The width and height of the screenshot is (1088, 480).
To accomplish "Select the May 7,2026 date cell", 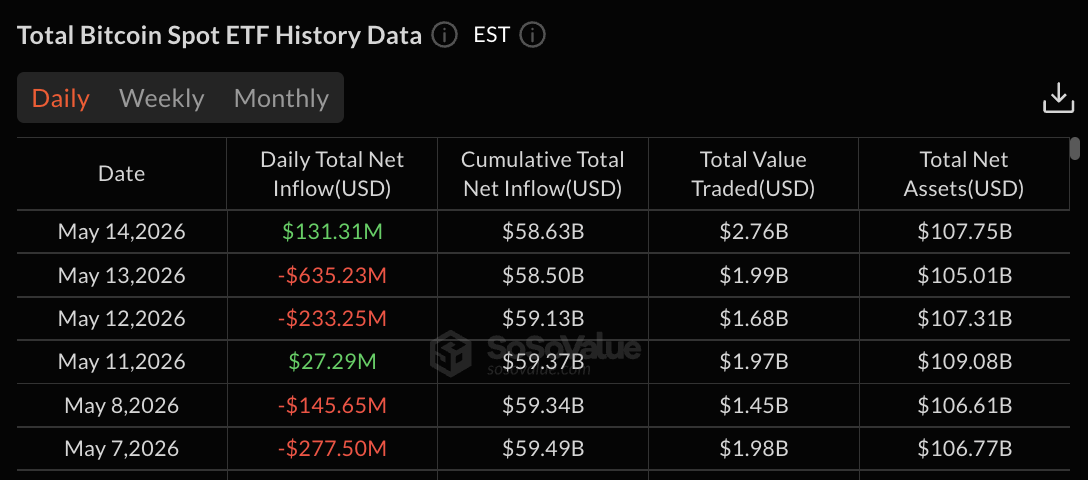I will point(122,448).
